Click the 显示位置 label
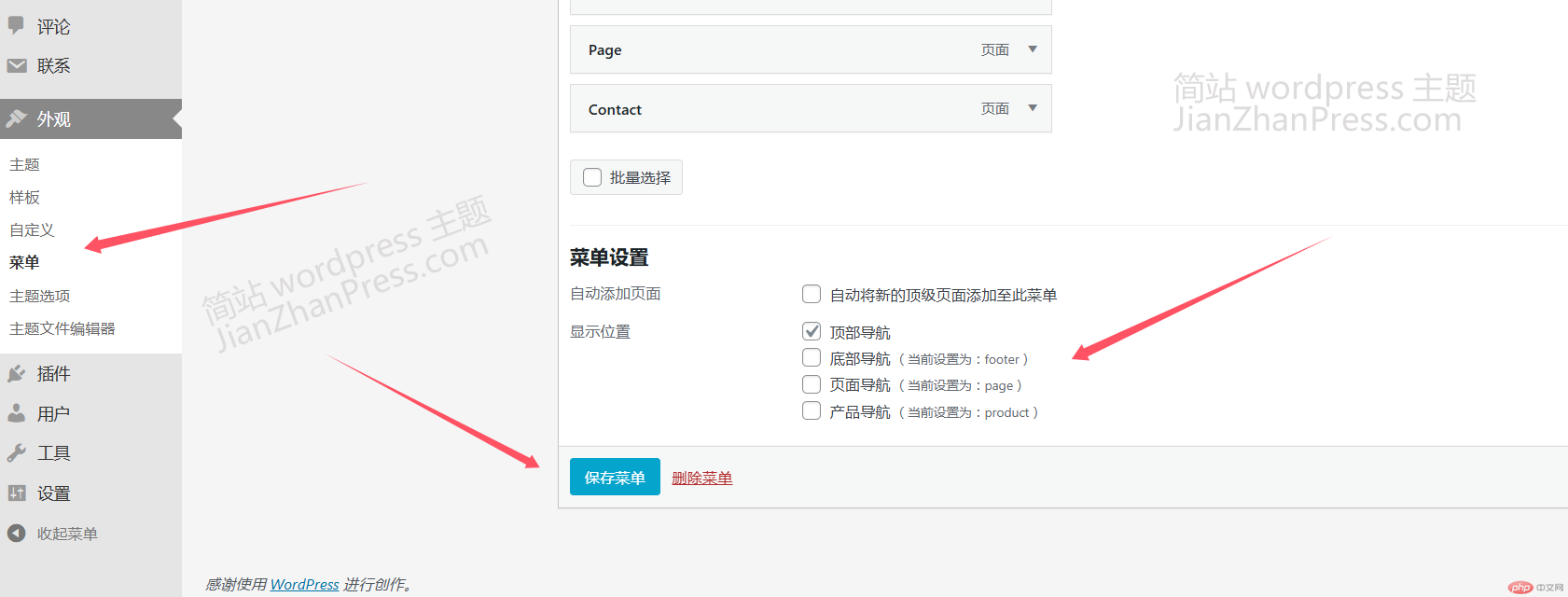This screenshot has width=1568, height=597. pos(601,332)
